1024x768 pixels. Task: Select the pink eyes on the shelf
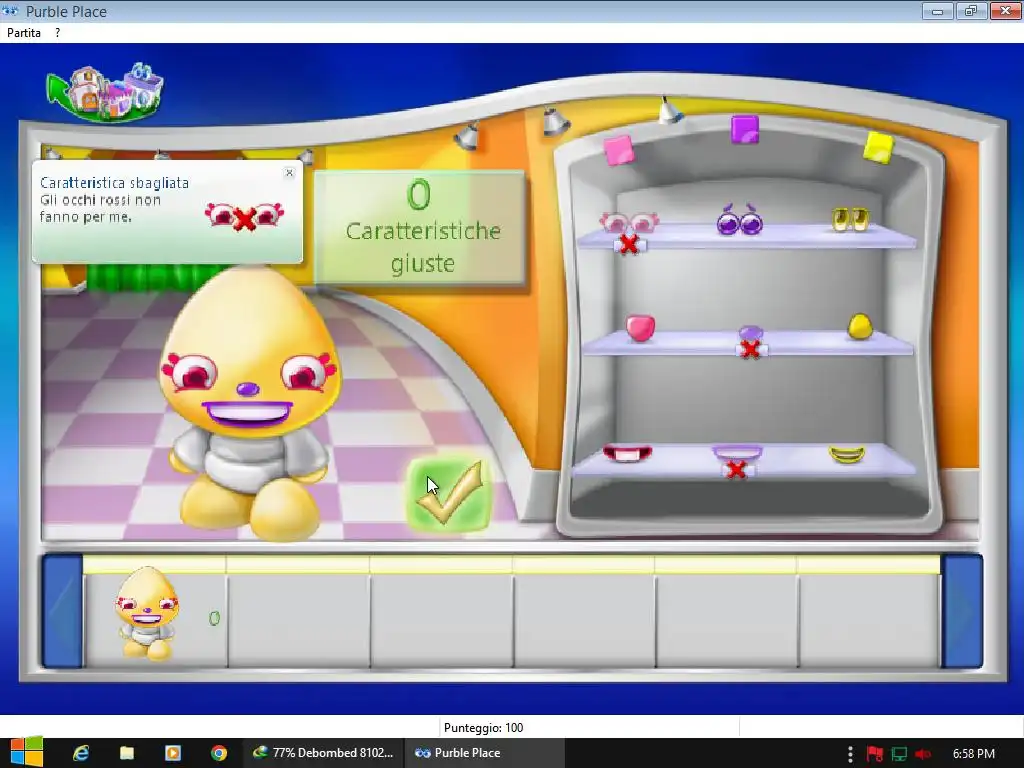point(629,222)
